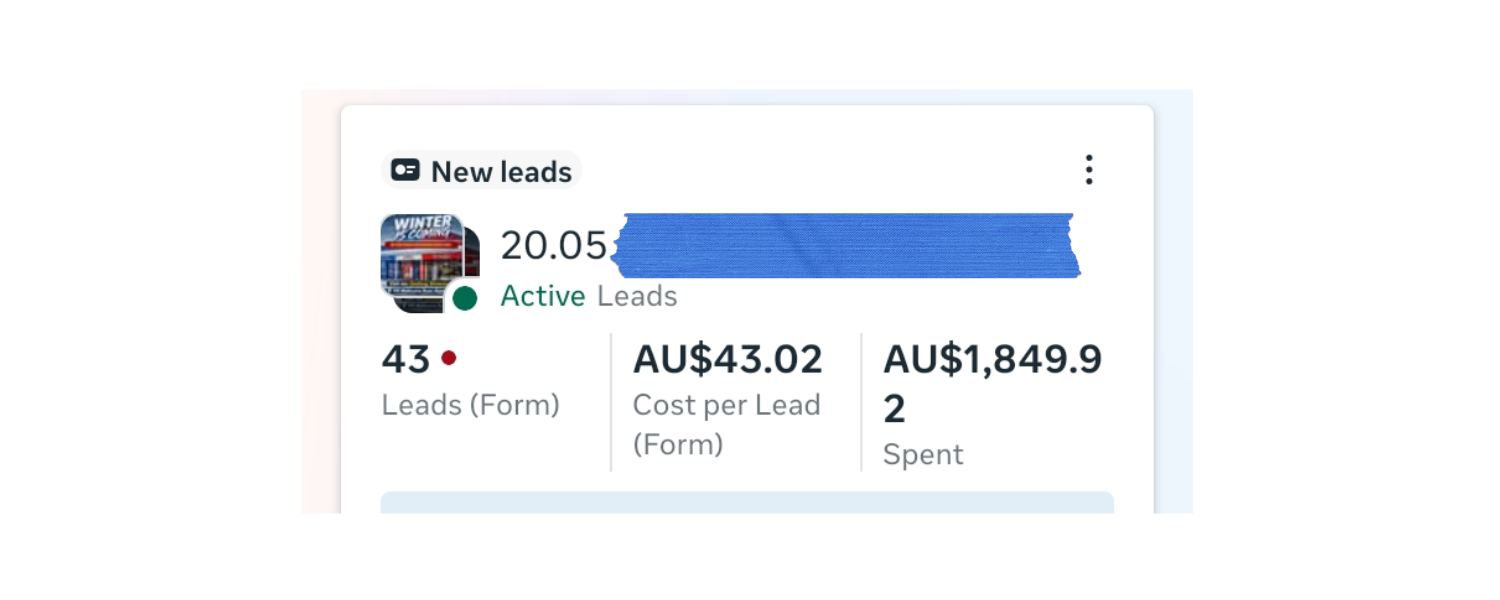1500x600 pixels.
Task: Click the blue redacted campaign name
Action: pos(845,245)
